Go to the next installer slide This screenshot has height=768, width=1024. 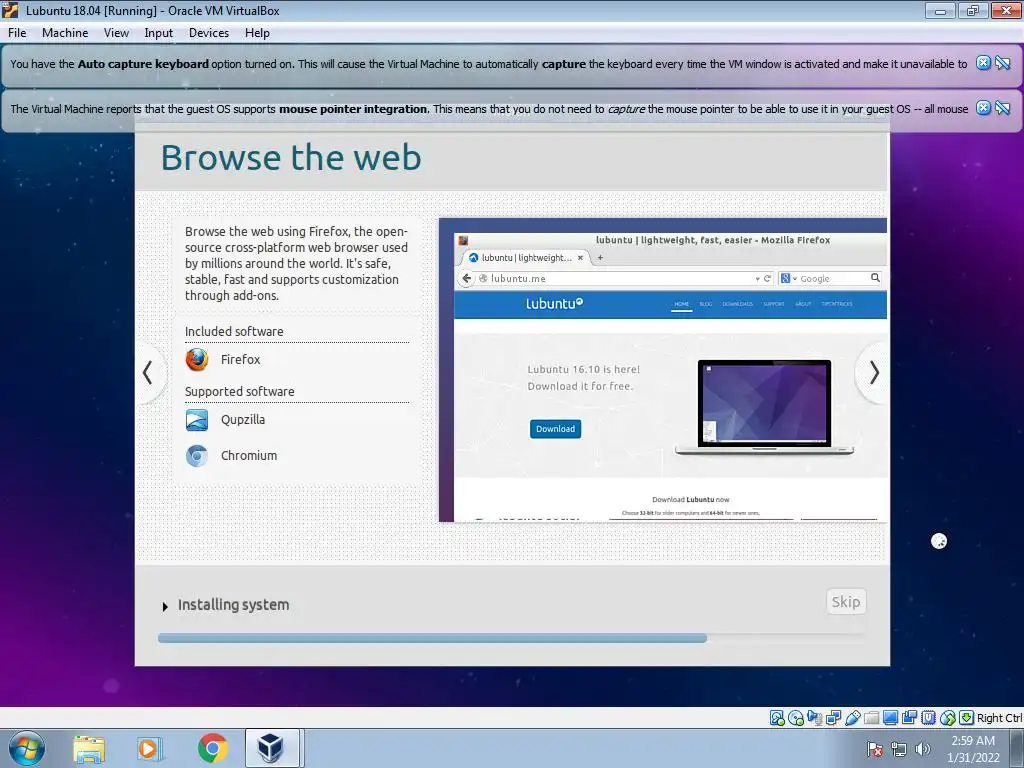pos(873,373)
